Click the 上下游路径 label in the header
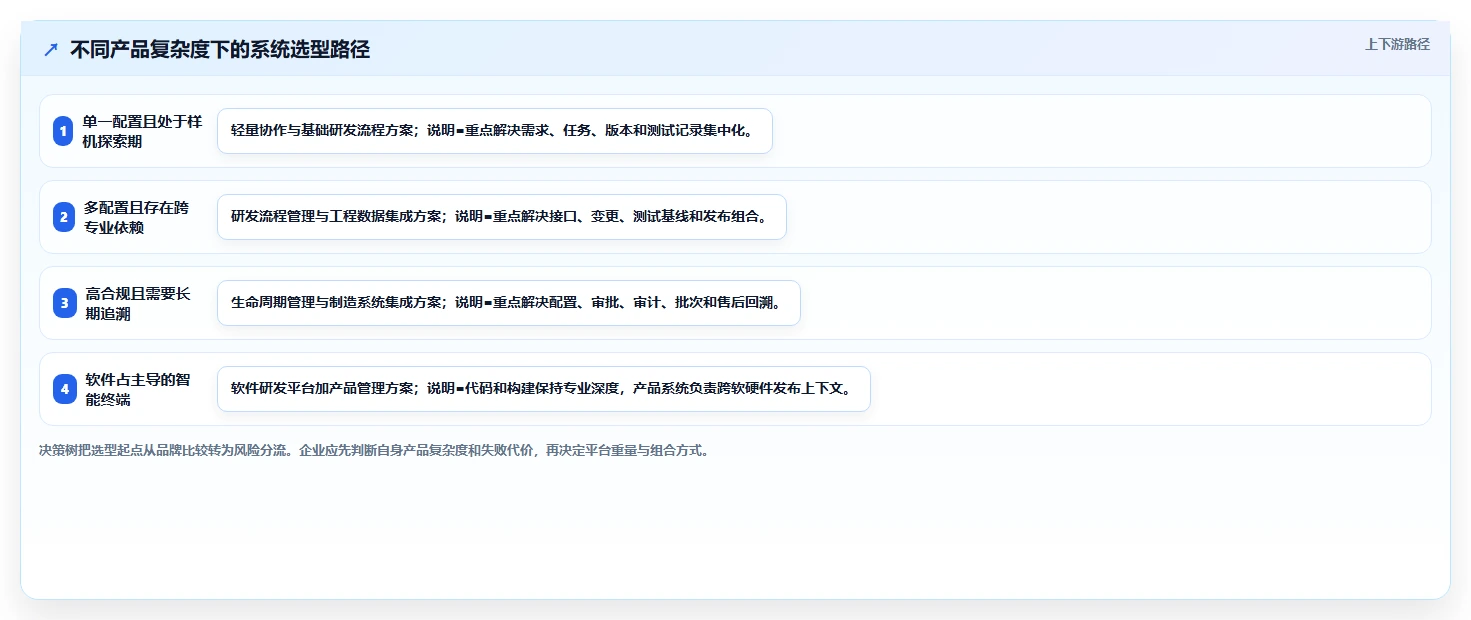This screenshot has width=1471, height=620. click(1397, 44)
